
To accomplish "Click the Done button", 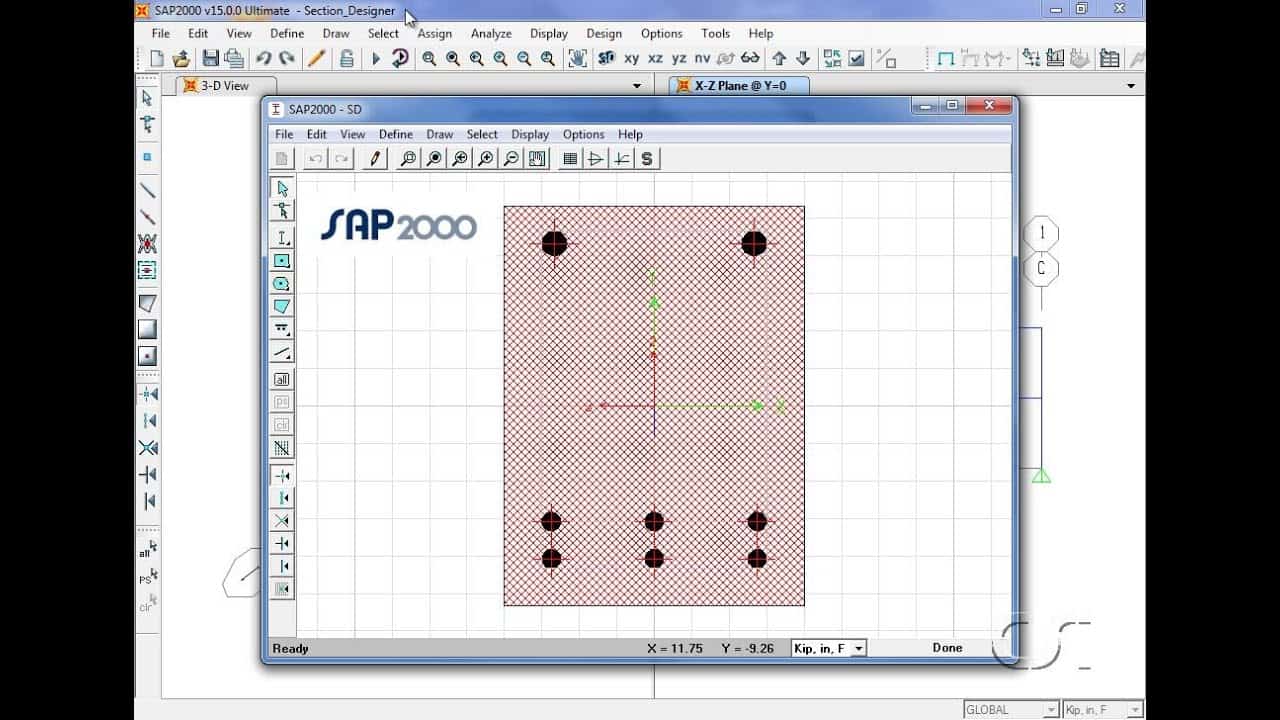I will point(947,648).
